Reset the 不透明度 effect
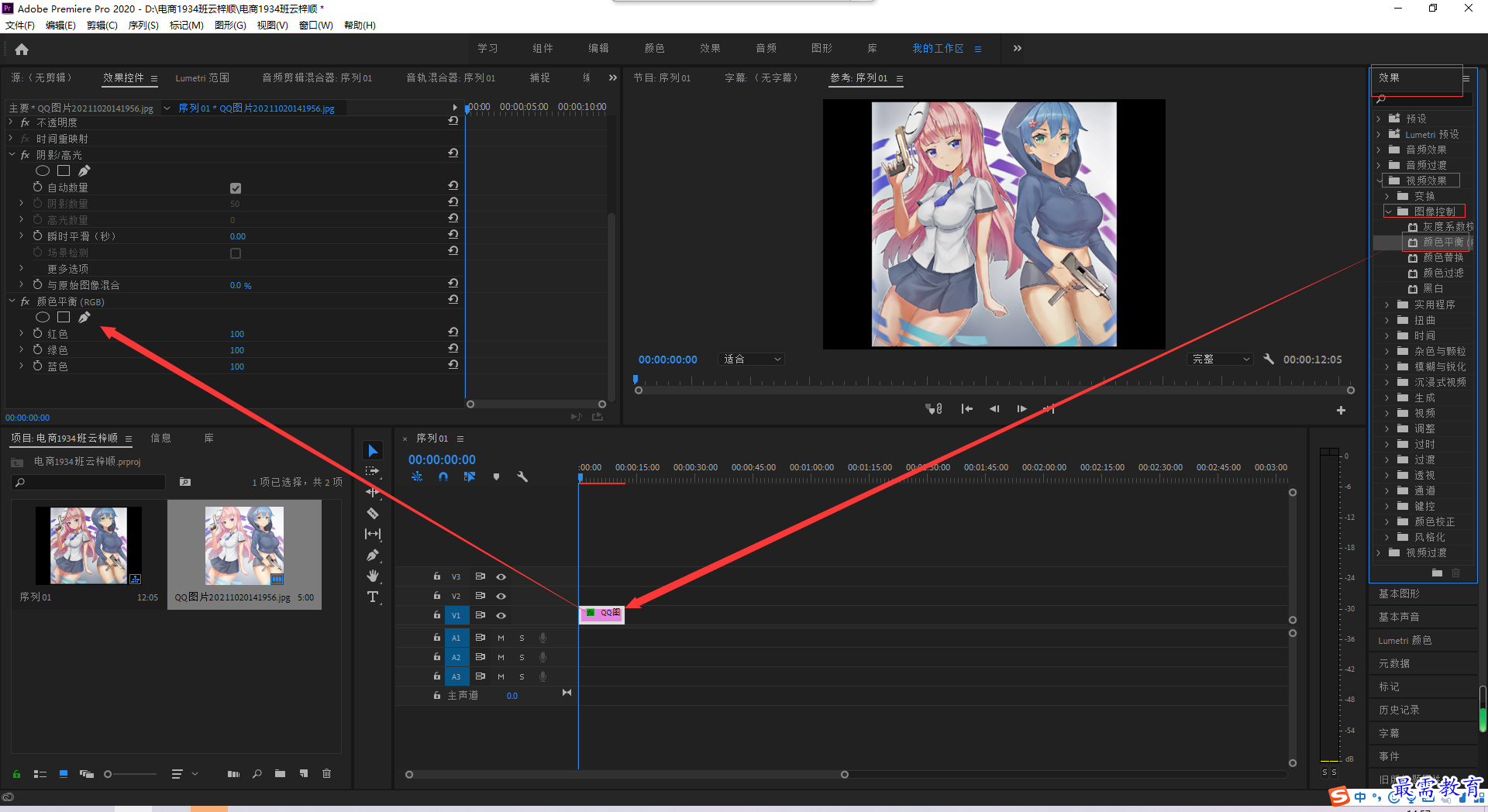Image resolution: width=1488 pixels, height=812 pixels. (453, 121)
